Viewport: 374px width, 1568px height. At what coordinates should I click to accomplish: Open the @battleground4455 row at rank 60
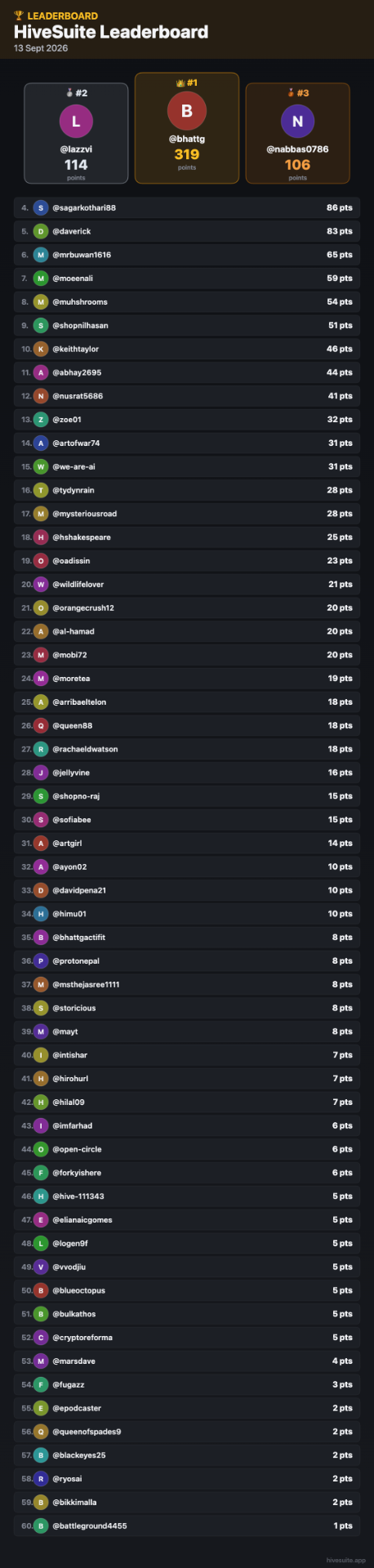tap(187, 1526)
